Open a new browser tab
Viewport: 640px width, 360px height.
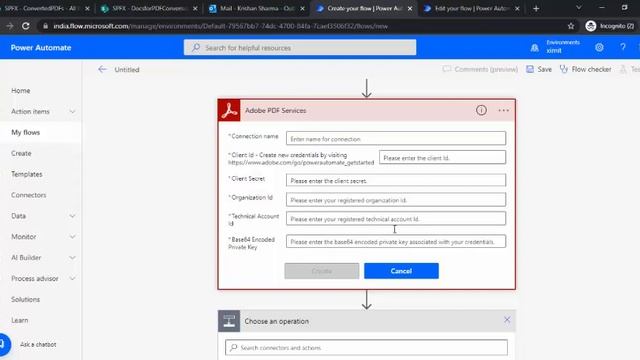536,8
